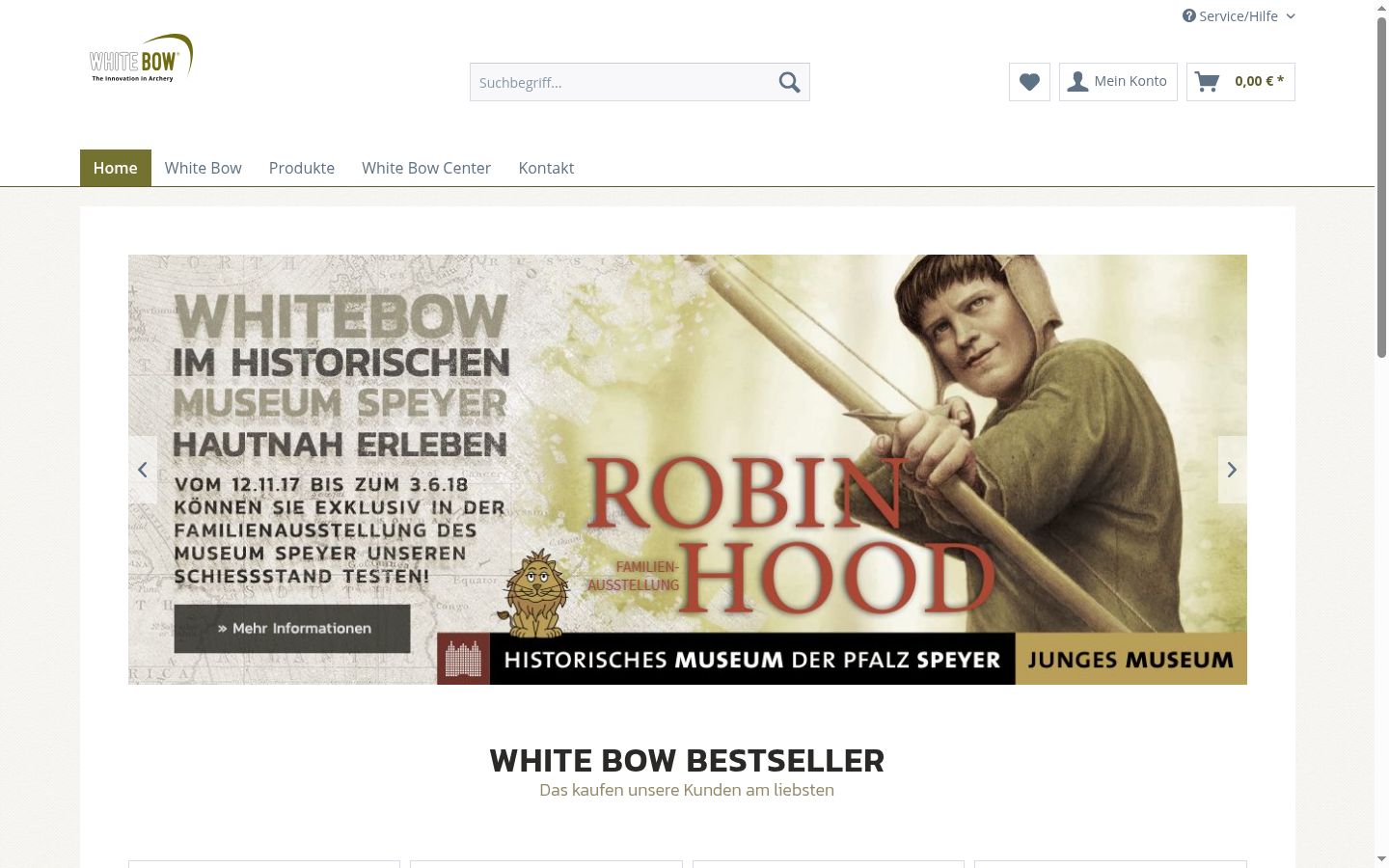This screenshot has height=868, width=1389.
Task: Open the White Bow menu item
Action: pos(204,168)
